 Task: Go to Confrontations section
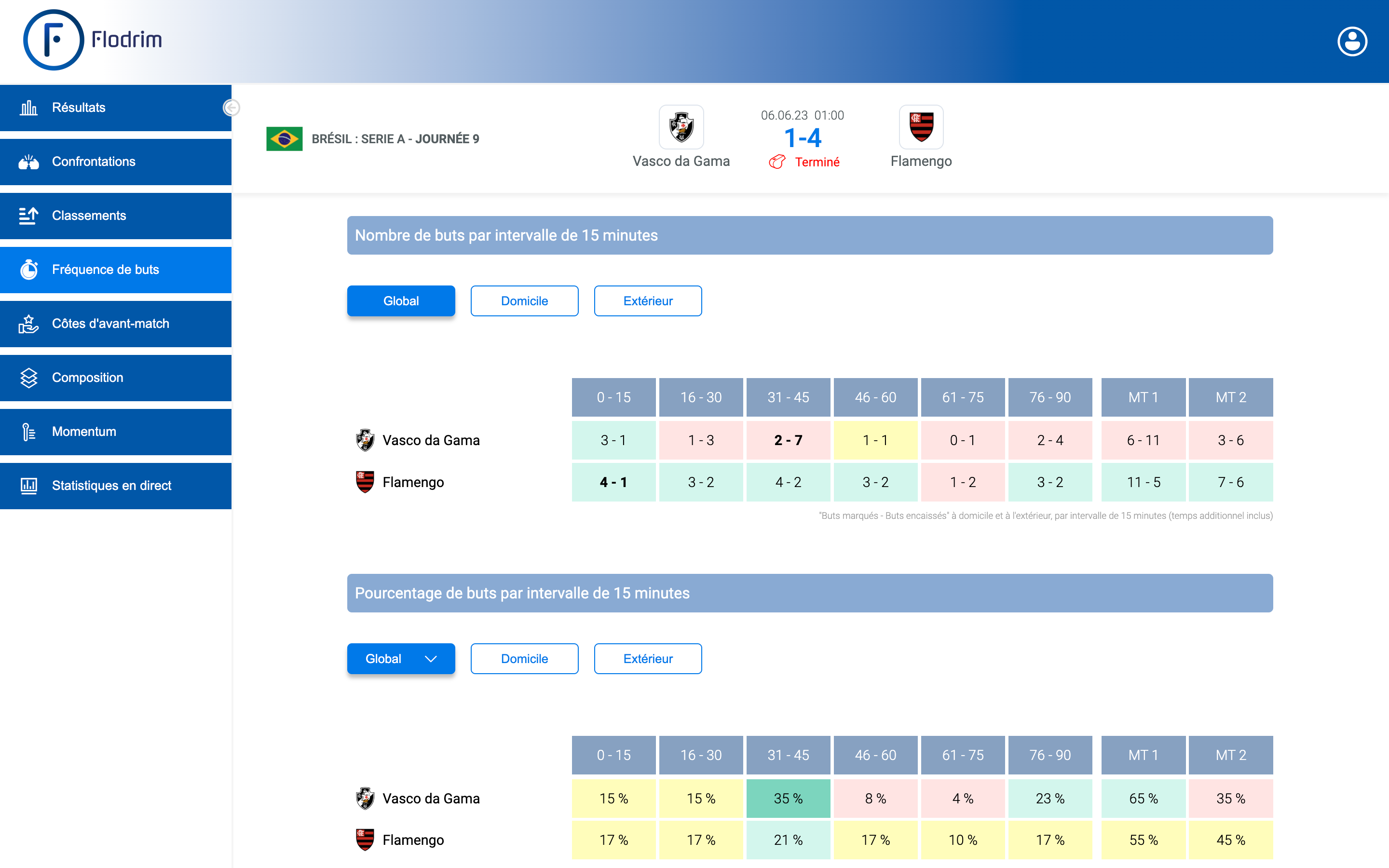(115, 162)
